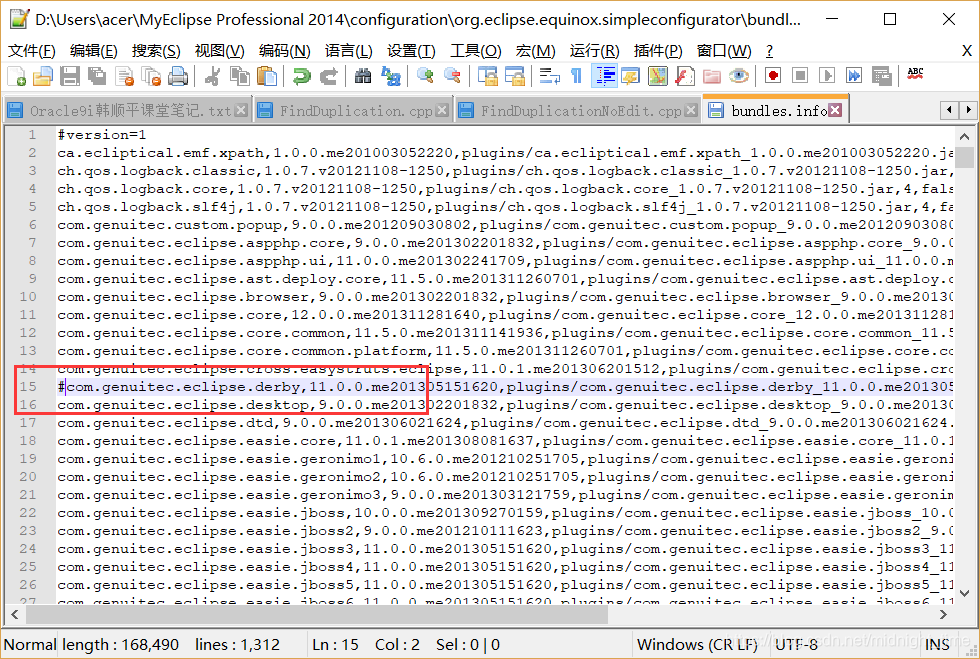The height and width of the screenshot is (659, 980).
Task: Click the Open file folder icon
Action: click(x=43, y=76)
